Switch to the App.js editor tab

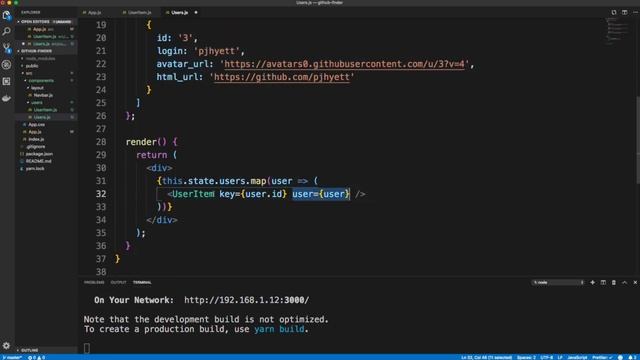pos(94,13)
